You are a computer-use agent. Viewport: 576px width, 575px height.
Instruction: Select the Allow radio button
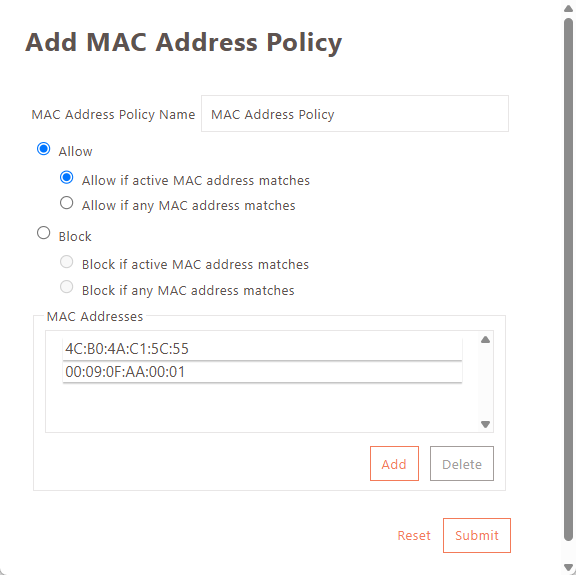point(44,149)
